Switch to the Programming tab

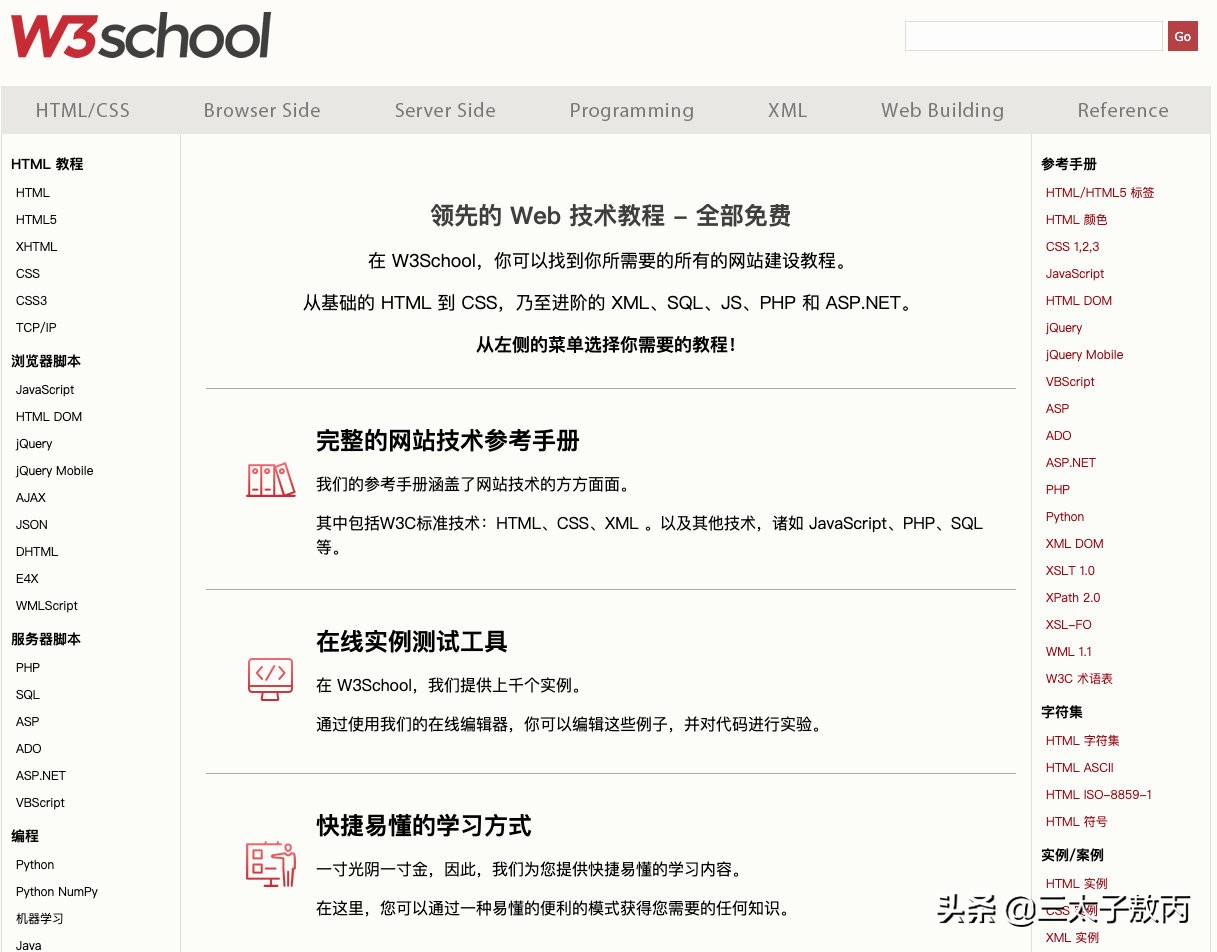click(x=632, y=110)
